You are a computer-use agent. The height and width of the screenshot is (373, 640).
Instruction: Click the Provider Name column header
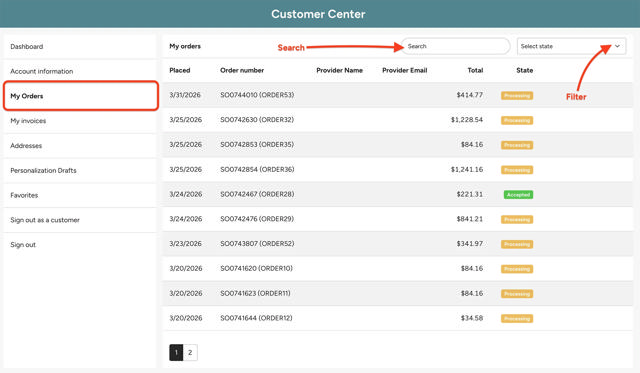[339, 70]
